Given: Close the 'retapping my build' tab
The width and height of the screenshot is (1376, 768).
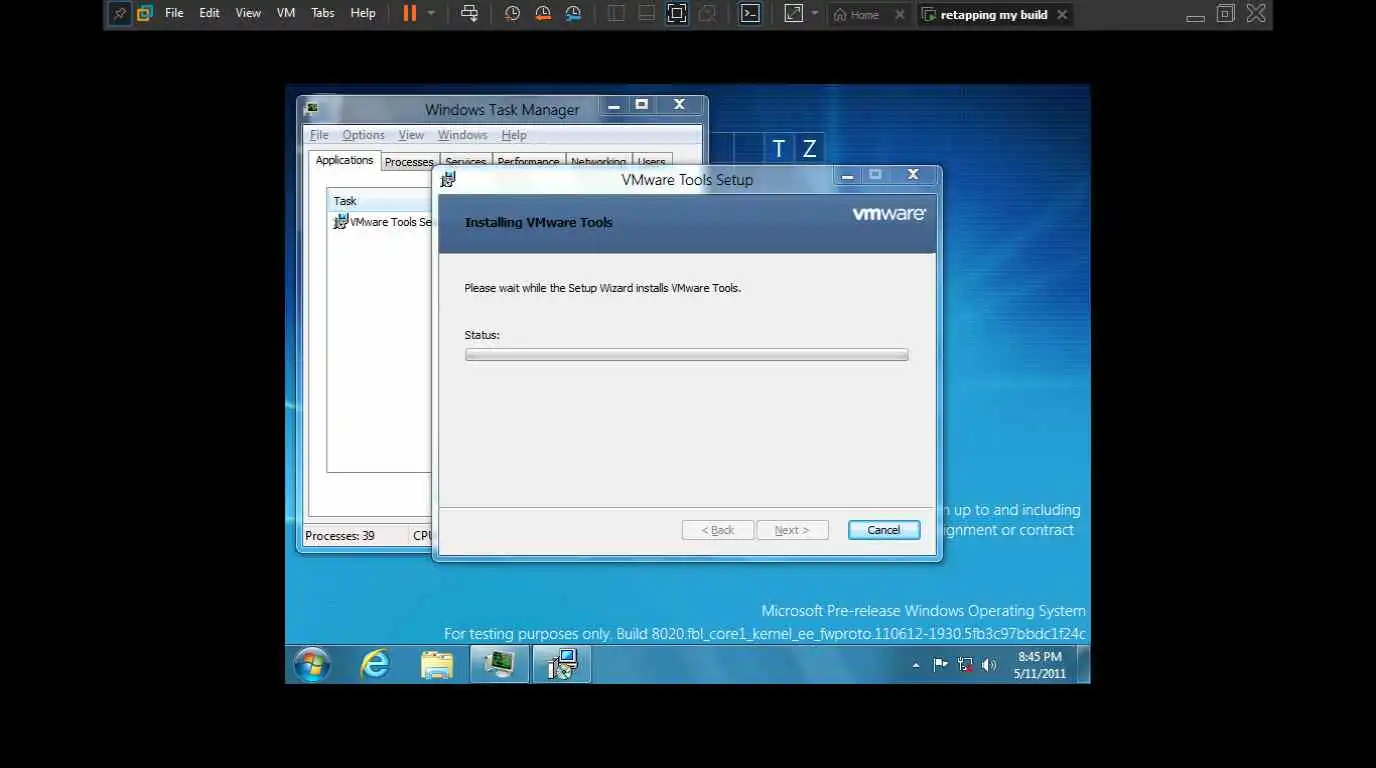Looking at the screenshot, I should [x=1062, y=15].
